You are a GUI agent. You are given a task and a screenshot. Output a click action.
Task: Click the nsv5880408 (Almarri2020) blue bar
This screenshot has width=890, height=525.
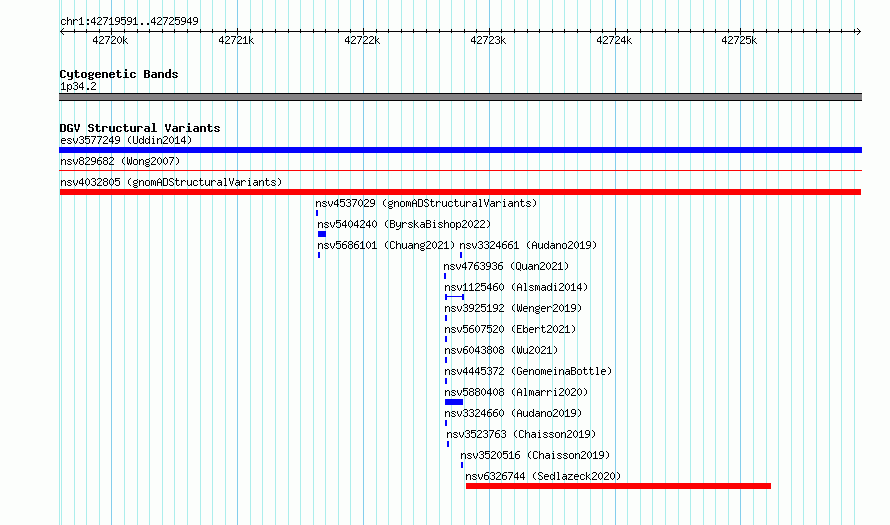coord(454,402)
